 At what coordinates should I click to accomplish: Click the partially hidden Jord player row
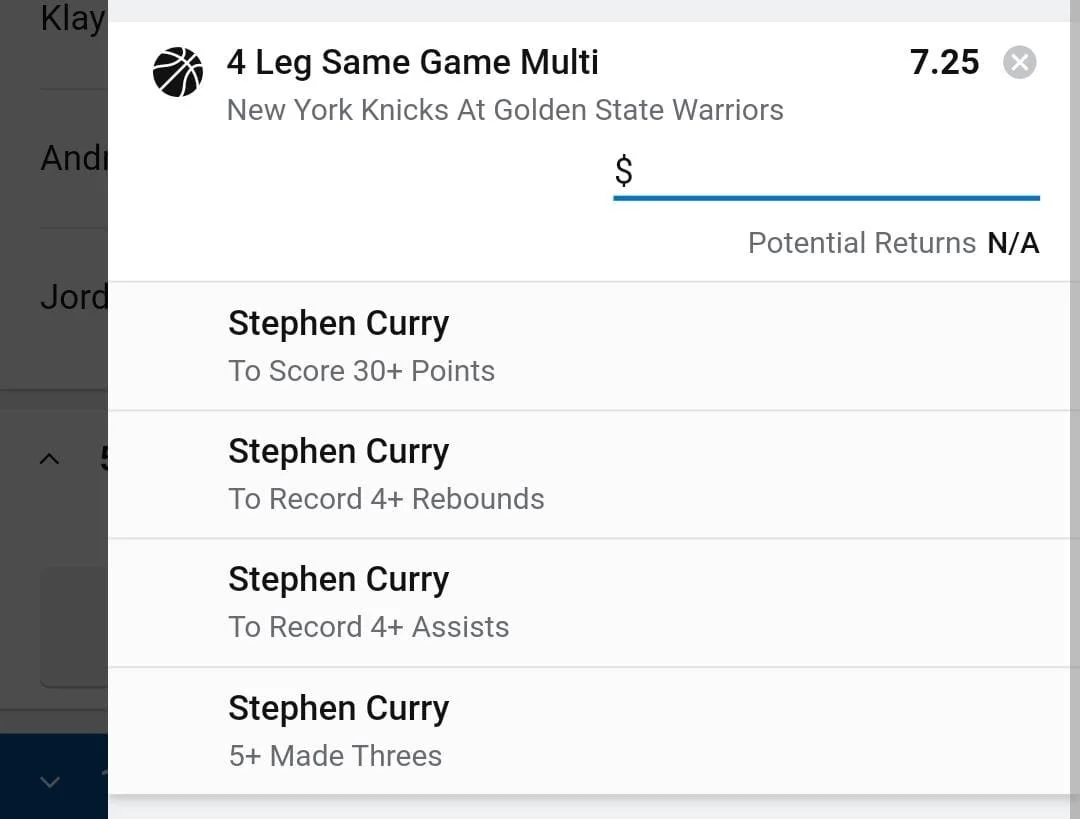coord(72,297)
